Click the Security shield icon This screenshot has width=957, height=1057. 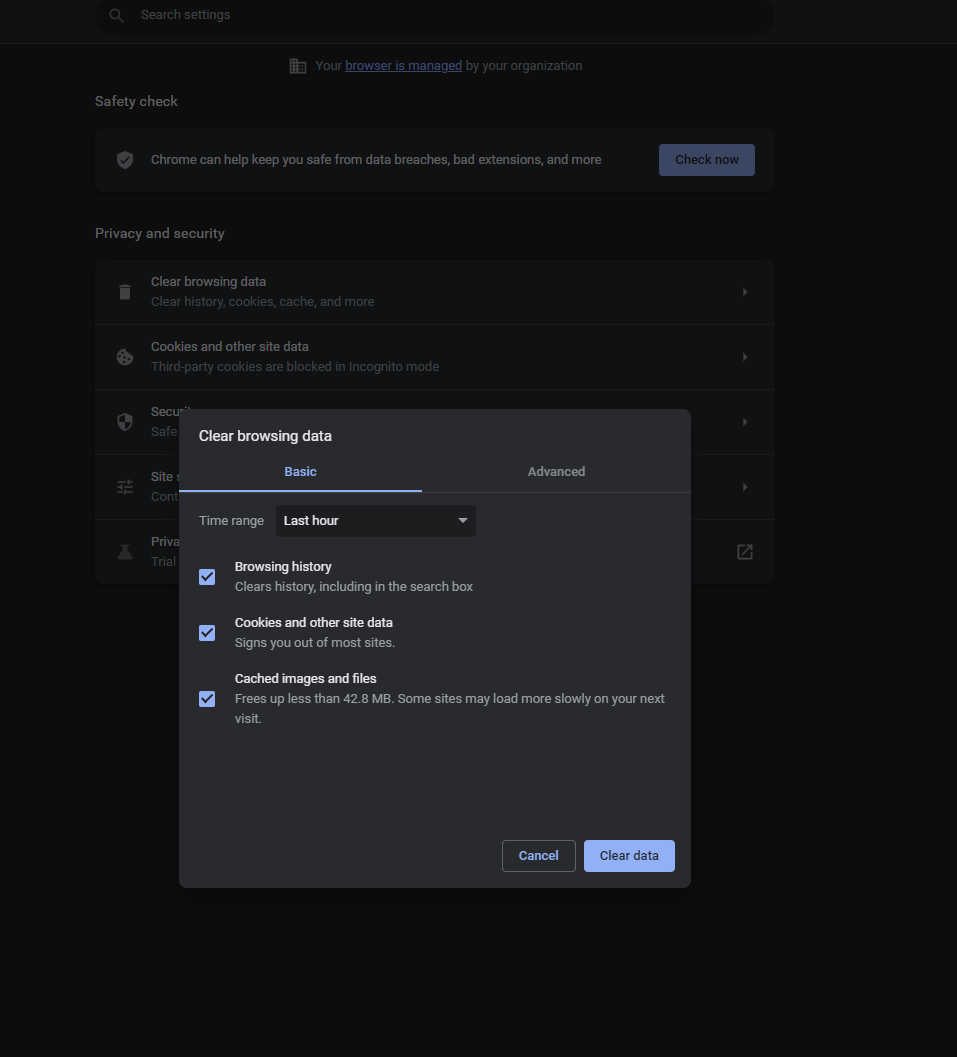point(125,422)
